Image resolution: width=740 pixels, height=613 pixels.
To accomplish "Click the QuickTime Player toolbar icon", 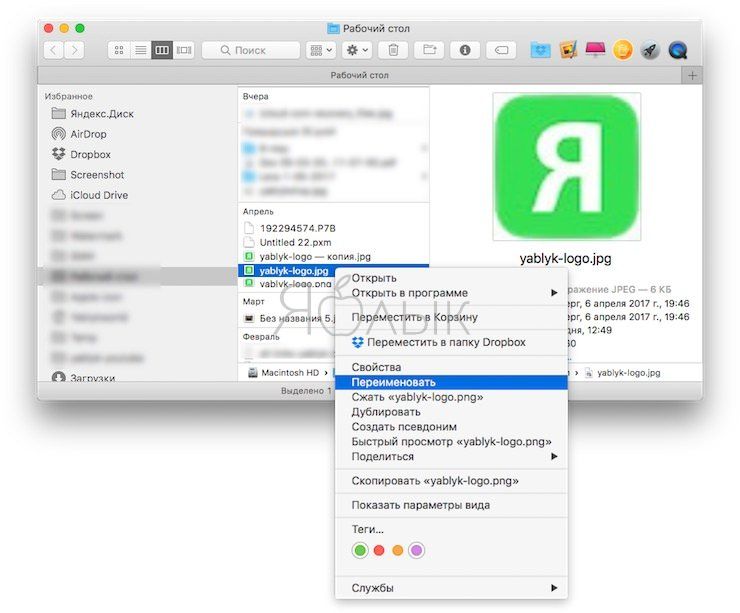I will pos(678,50).
